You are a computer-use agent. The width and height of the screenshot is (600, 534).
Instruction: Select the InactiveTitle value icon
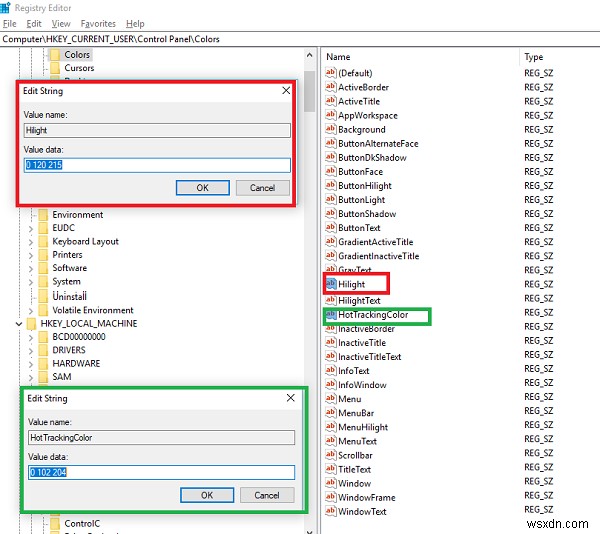330,342
